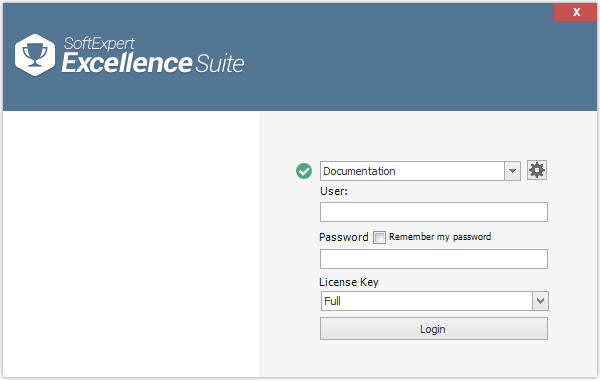Expand the Documentation connection dropdown arrow
This screenshot has width=600, height=381.
[x=512, y=171]
